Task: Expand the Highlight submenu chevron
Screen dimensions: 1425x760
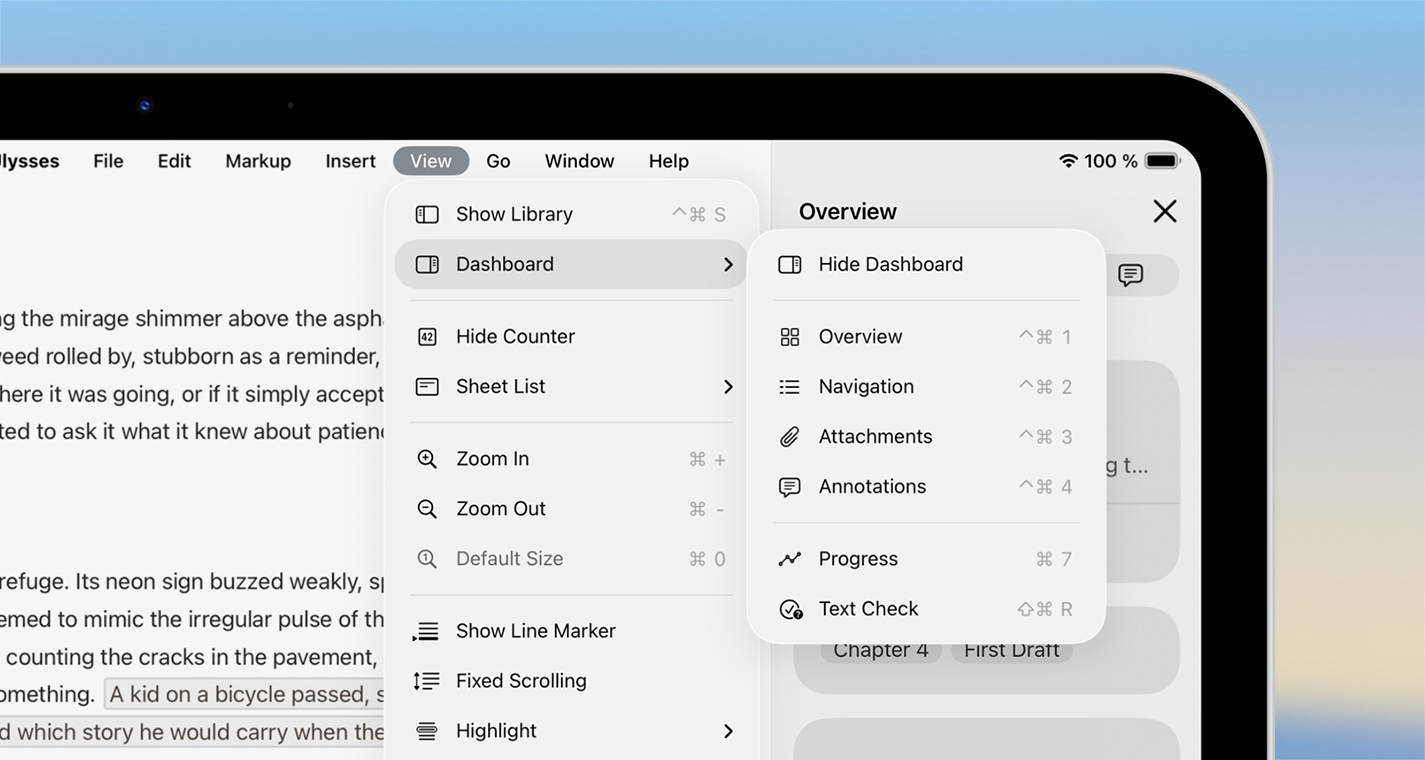Action: pyautogui.click(x=728, y=731)
